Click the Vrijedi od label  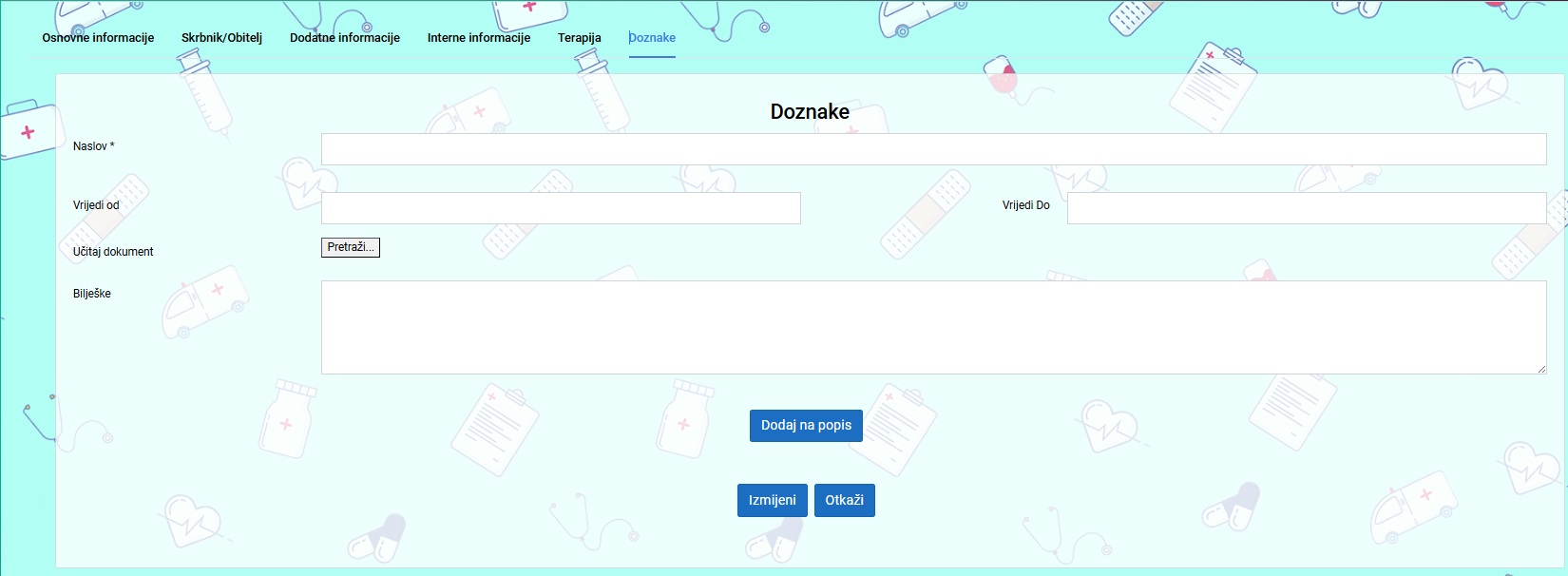click(96, 205)
